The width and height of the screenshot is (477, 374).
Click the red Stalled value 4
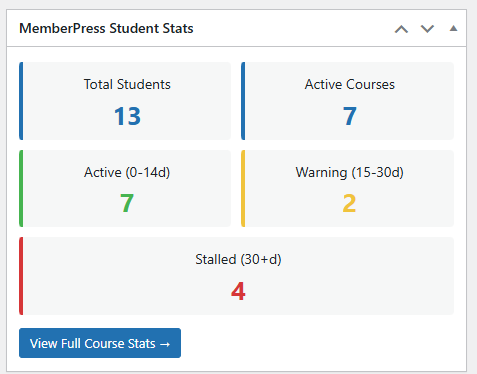(x=238, y=291)
